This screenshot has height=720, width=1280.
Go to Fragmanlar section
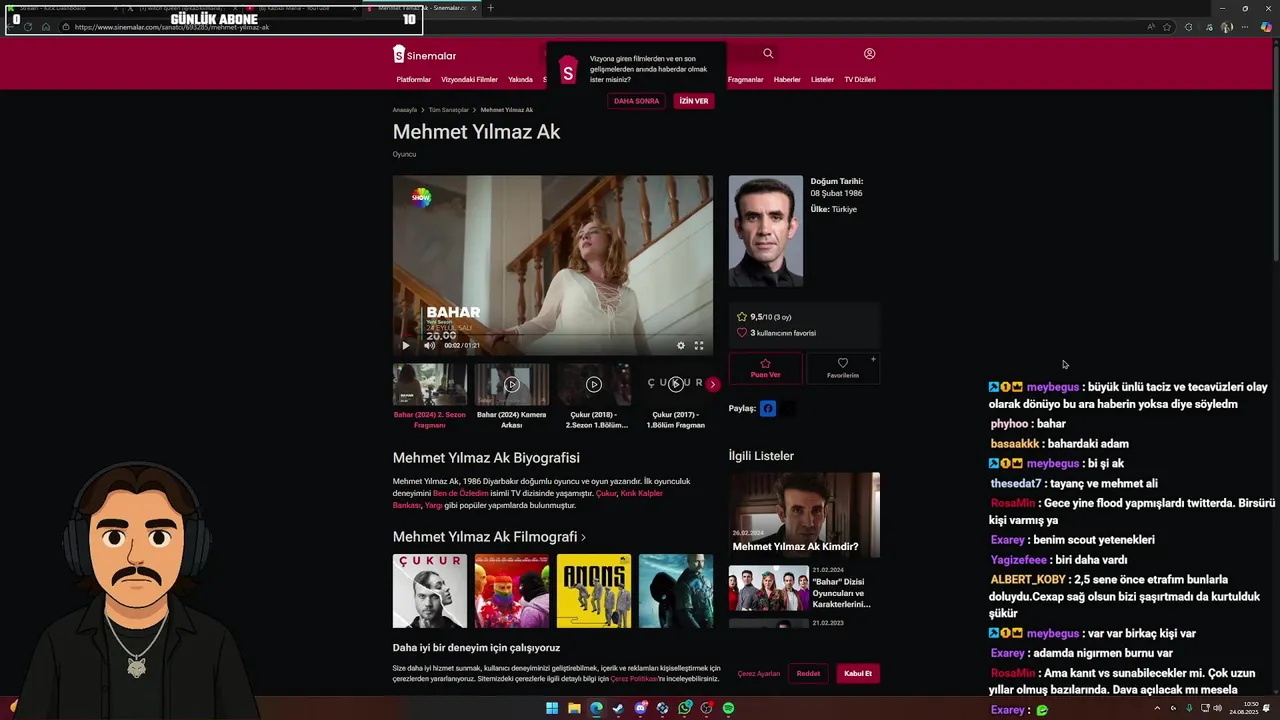click(746, 79)
